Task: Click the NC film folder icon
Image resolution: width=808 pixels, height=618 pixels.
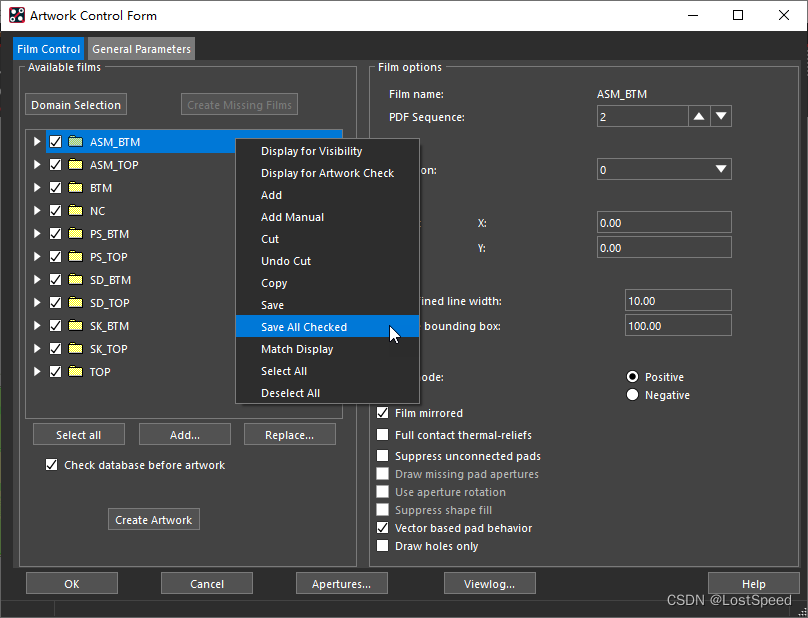Action: (x=75, y=211)
